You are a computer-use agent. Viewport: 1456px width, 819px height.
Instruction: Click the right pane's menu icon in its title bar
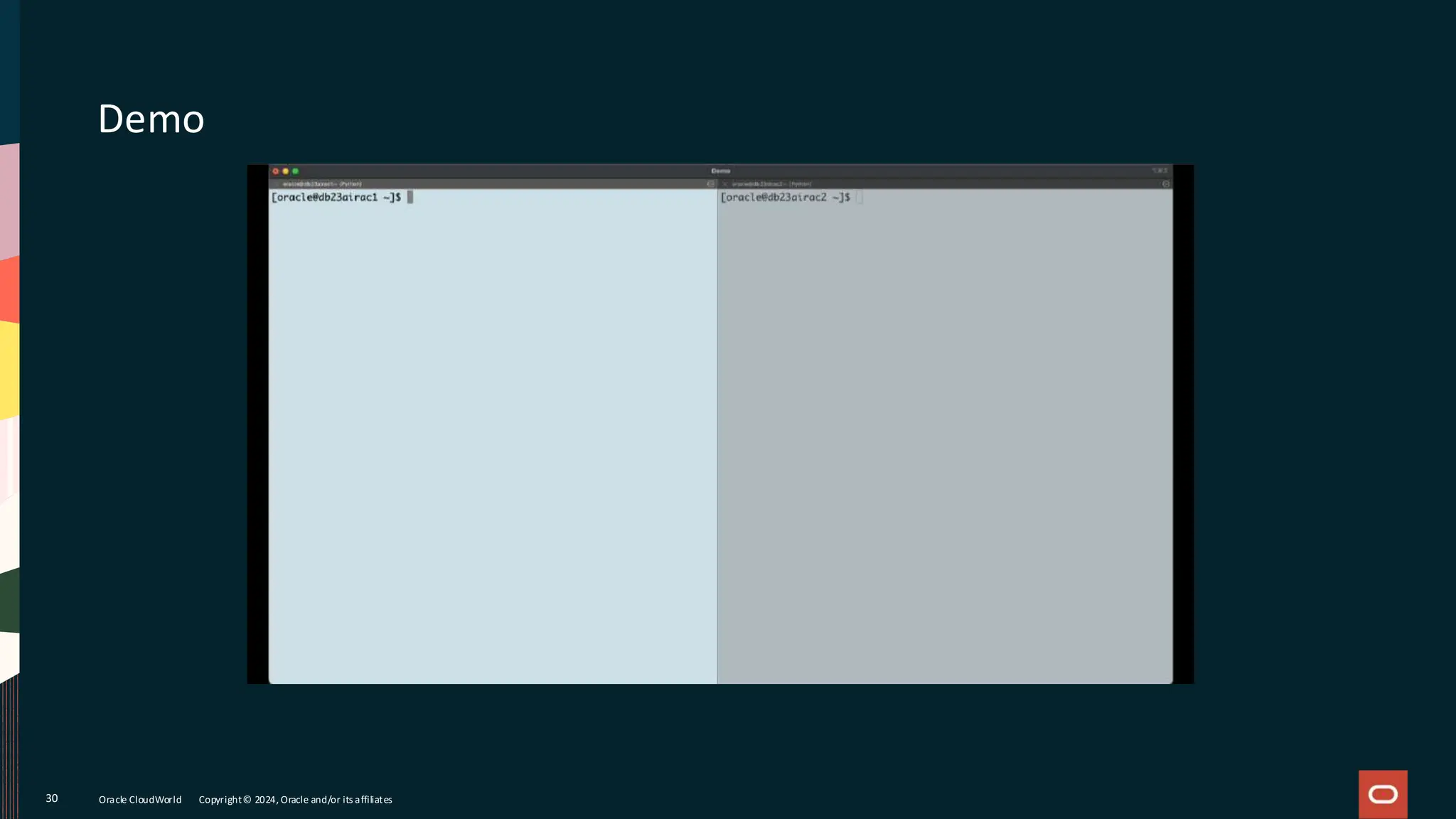tap(1166, 184)
